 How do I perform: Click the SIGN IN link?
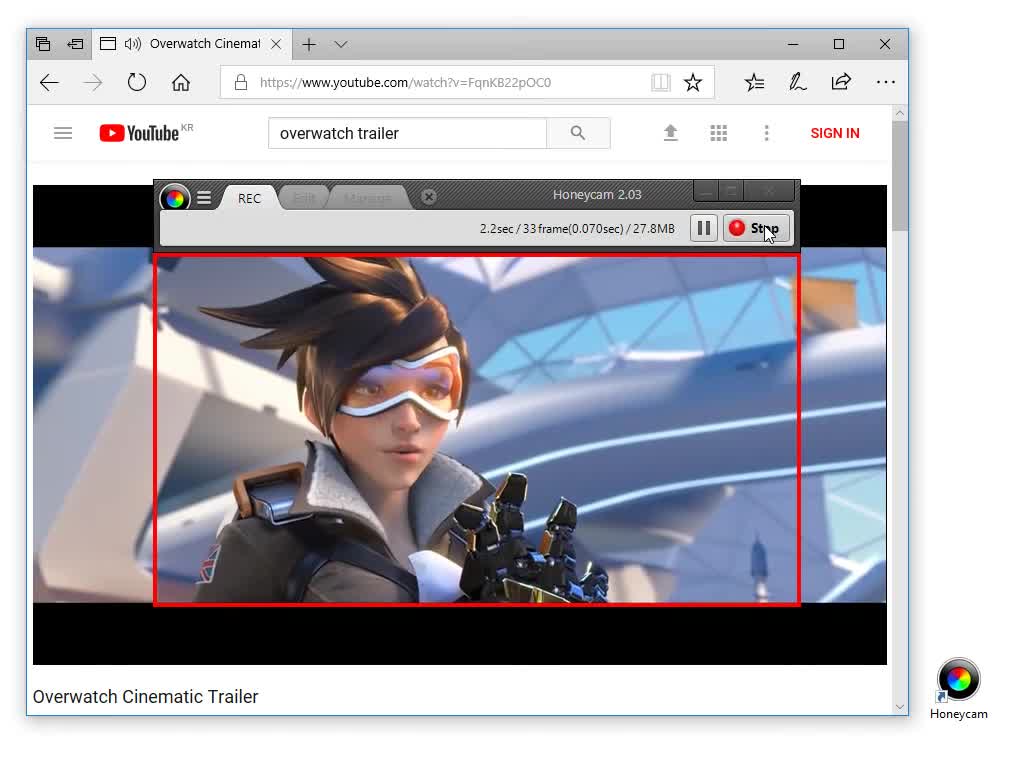835,133
